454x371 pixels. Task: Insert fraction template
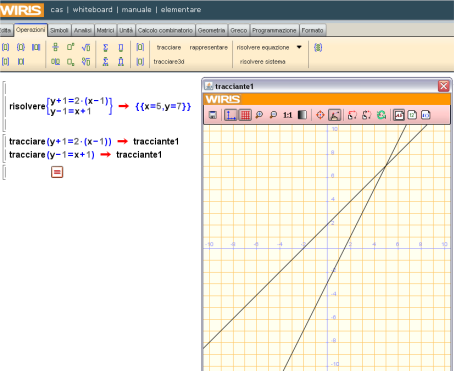click(55, 47)
